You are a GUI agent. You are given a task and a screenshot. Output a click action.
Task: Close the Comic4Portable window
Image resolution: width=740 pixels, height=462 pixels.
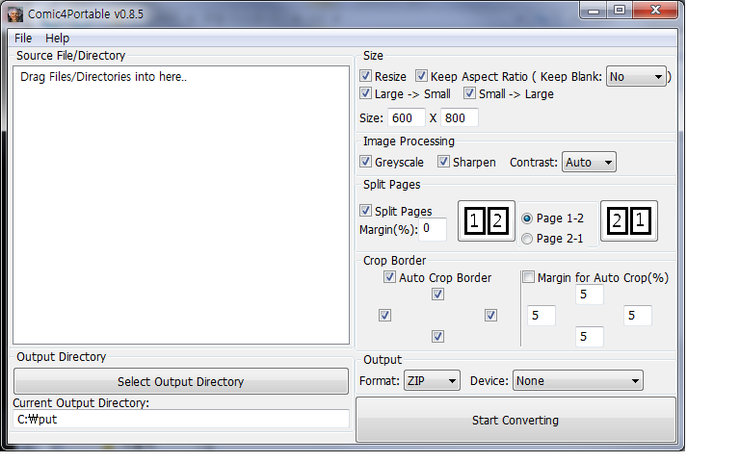click(x=656, y=10)
